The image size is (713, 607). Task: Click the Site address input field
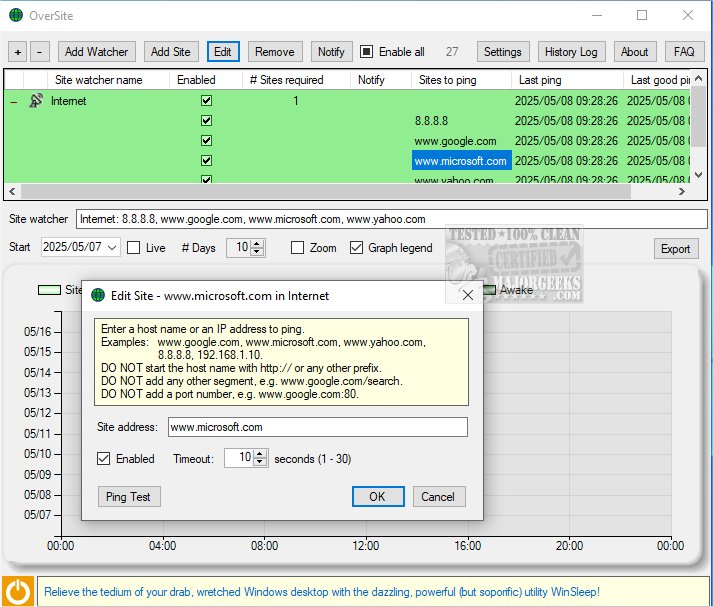(x=317, y=427)
